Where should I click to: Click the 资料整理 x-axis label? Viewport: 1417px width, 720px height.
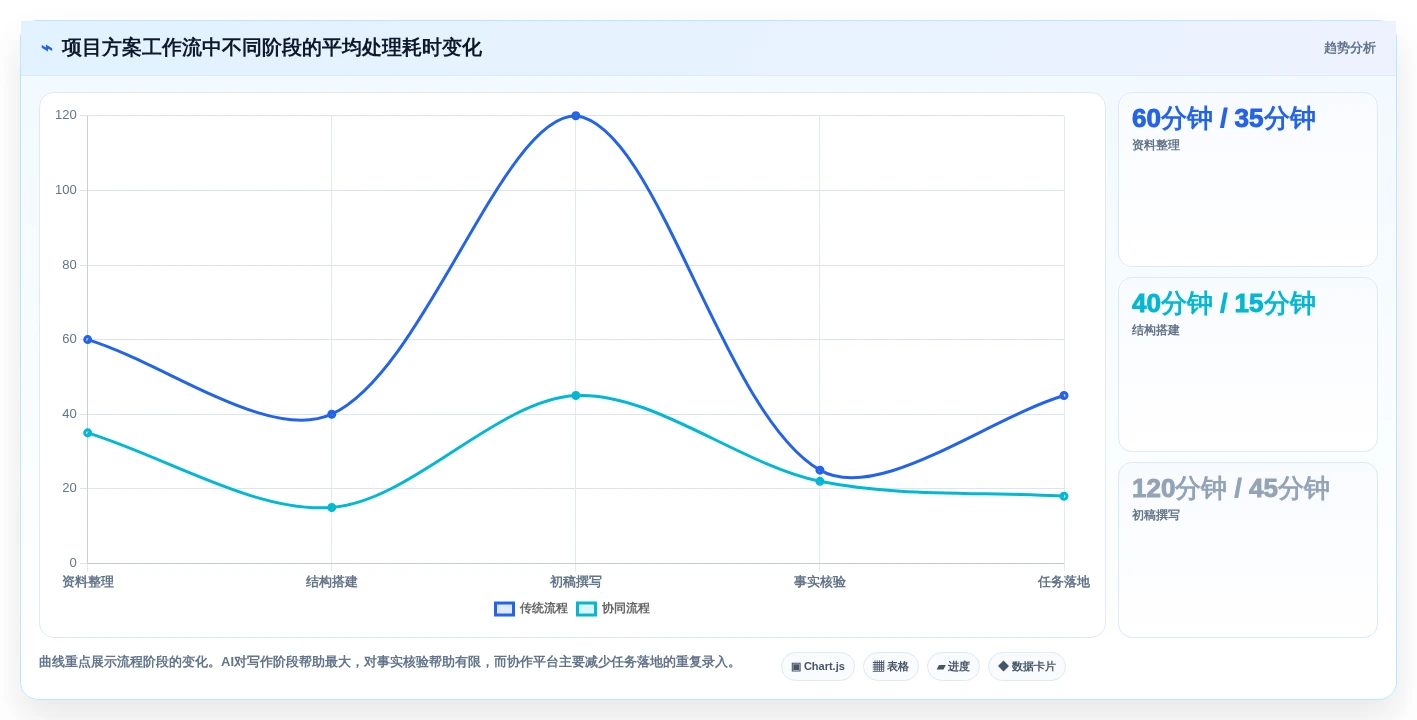click(88, 582)
